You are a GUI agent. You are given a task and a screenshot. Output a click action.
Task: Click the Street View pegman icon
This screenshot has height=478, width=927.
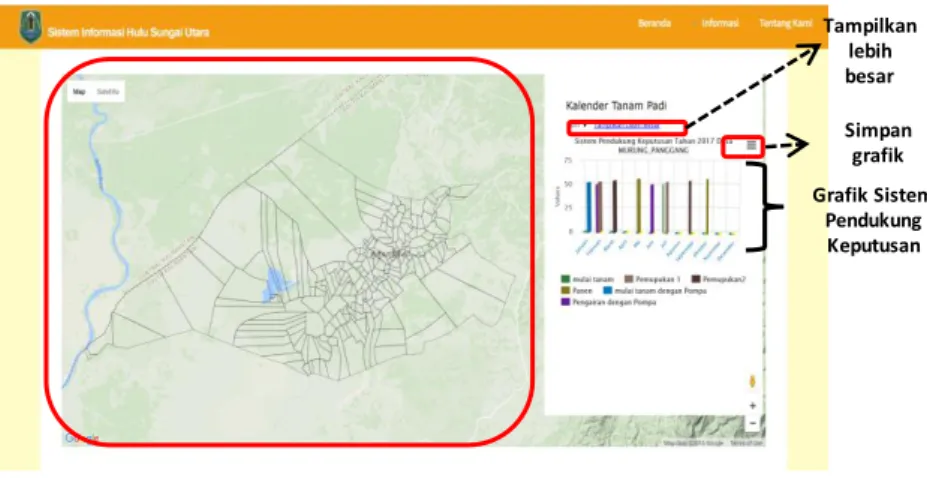tap(752, 382)
